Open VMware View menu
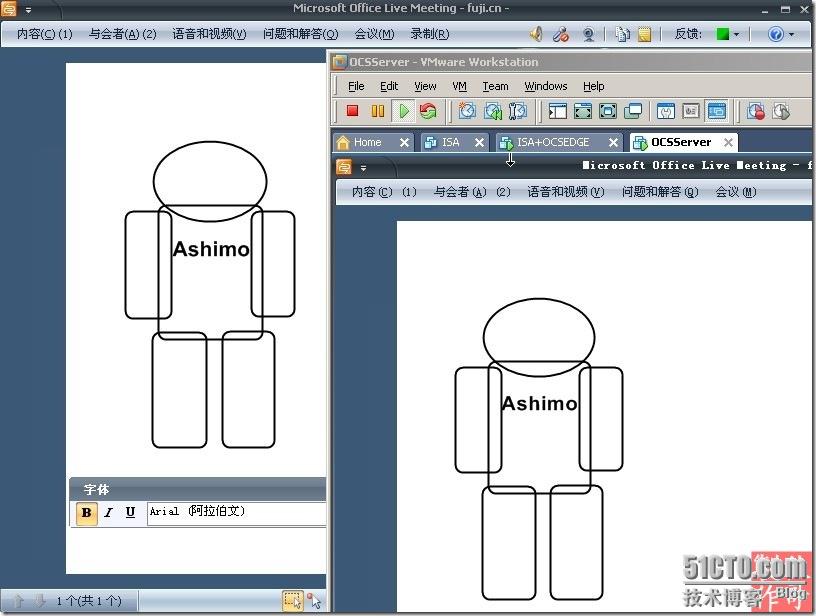 425,86
